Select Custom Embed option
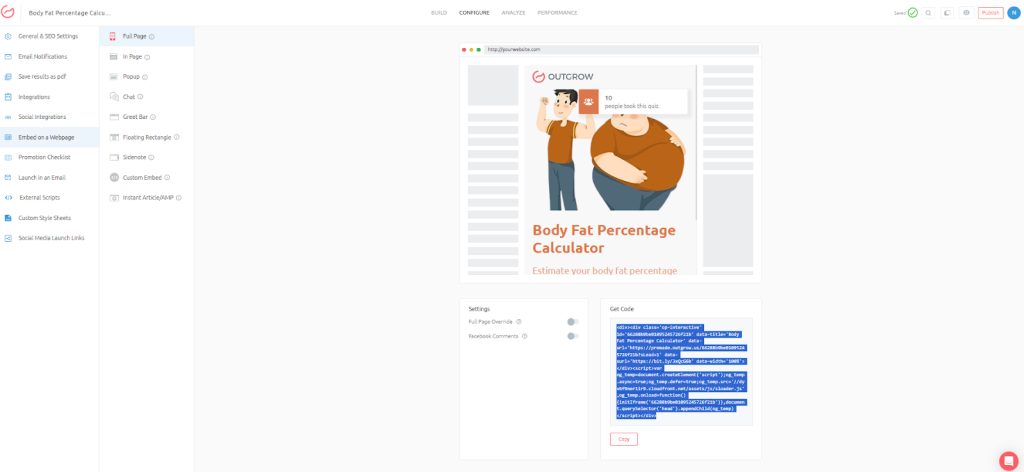 (x=140, y=178)
